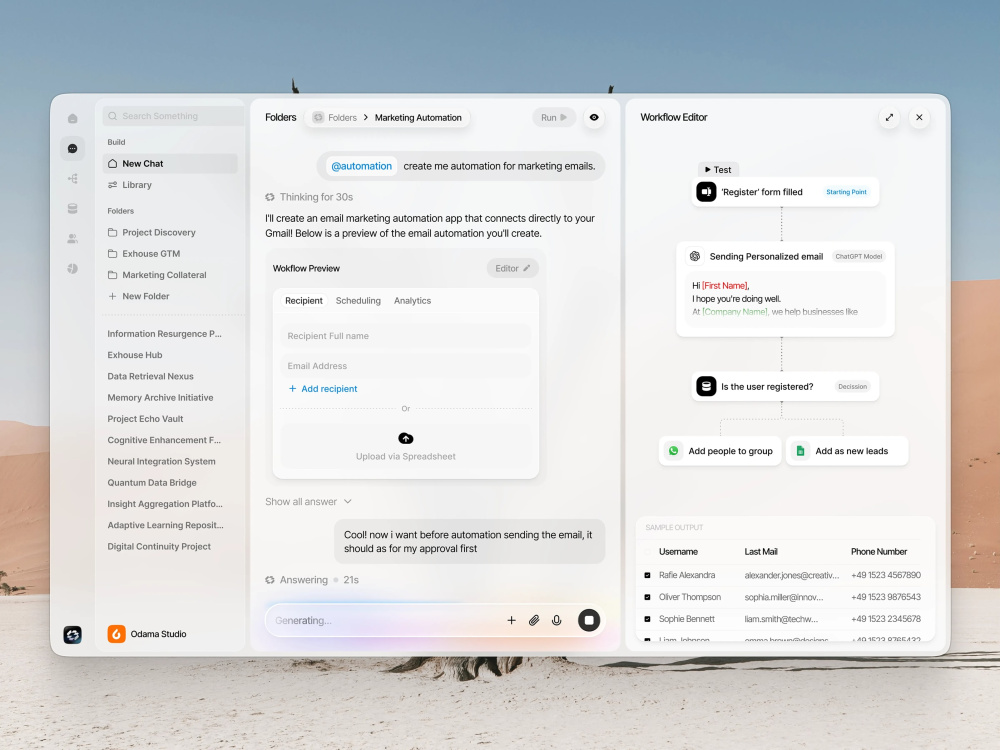Click the Recipient Full name field
Viewport: 1000px width, 750px height.
(x=406, y=336)
